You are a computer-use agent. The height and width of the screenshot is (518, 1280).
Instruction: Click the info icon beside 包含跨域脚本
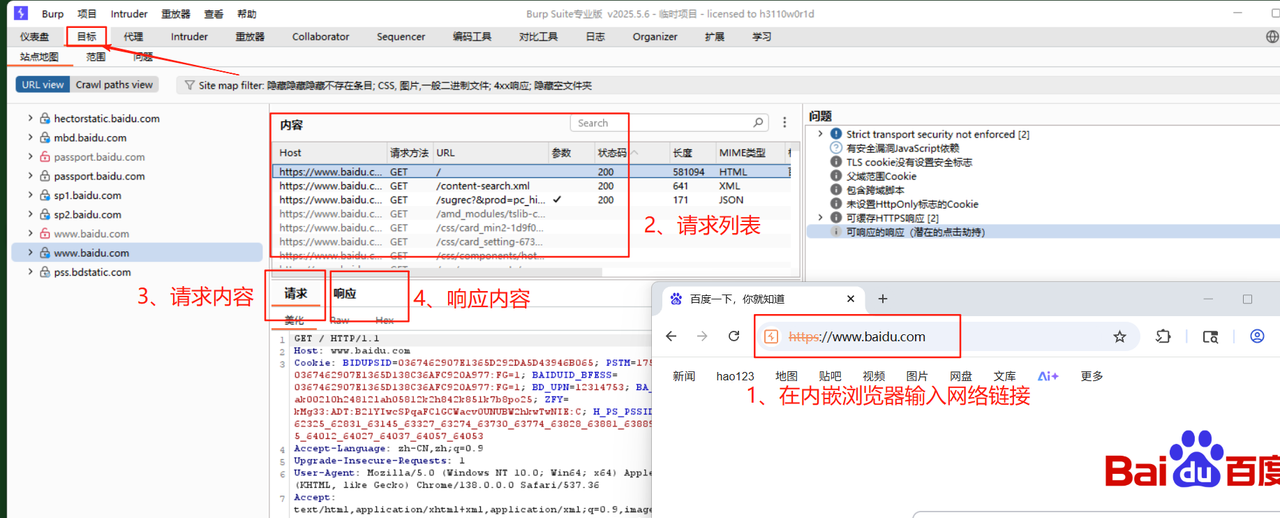[836, 190]
